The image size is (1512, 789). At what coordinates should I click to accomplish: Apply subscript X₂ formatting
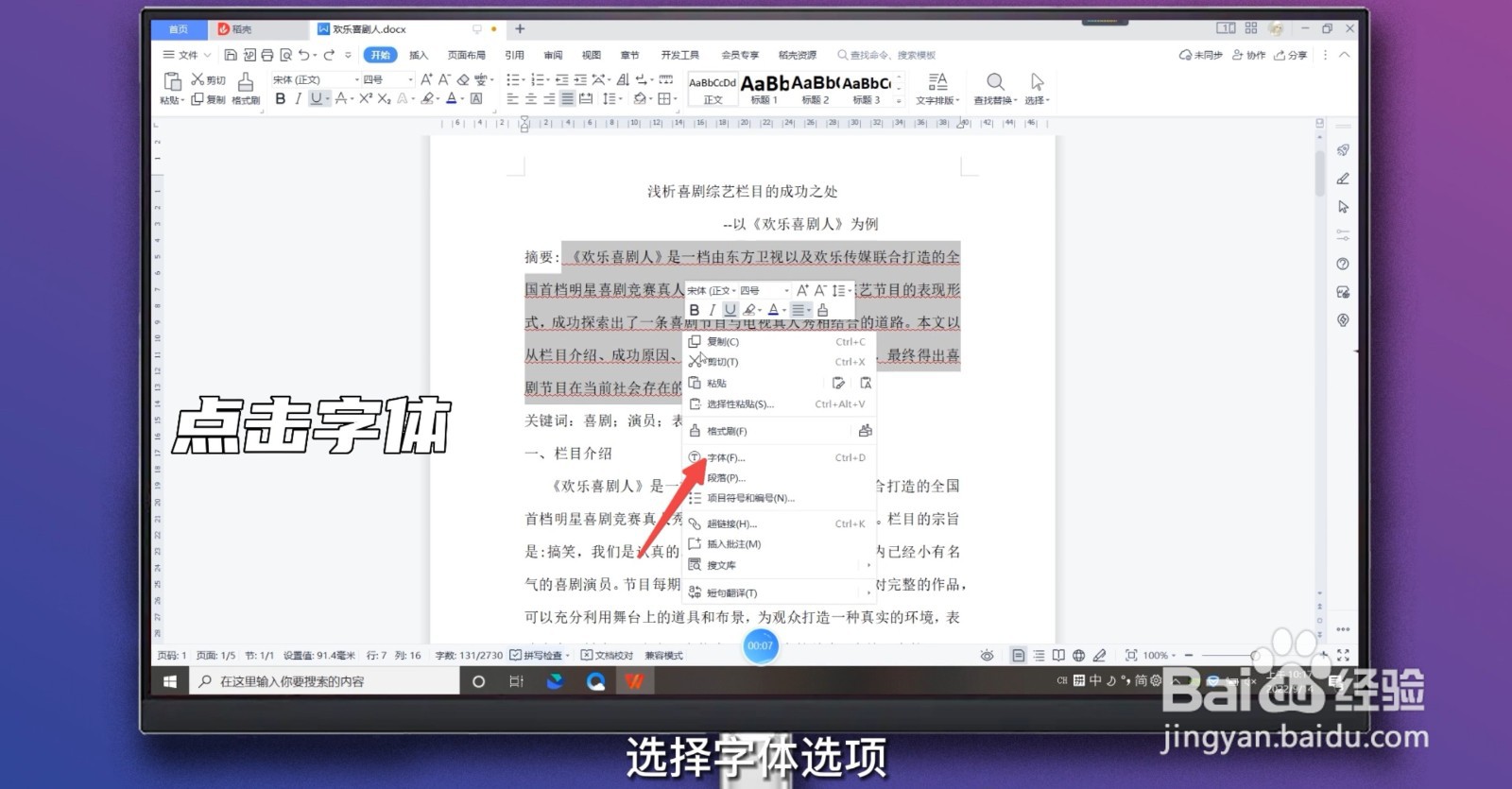[x=384, y=98]
